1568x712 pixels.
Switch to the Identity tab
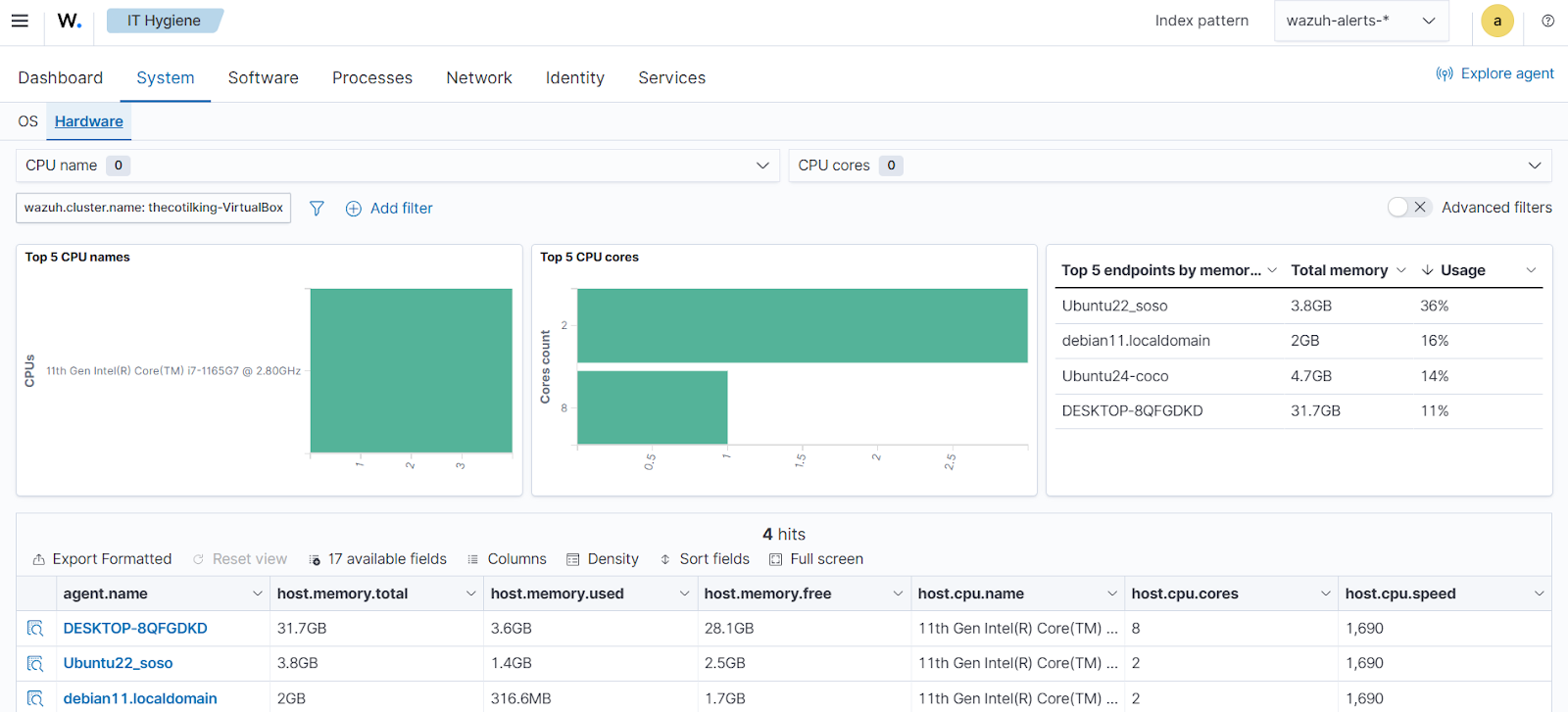575,77
